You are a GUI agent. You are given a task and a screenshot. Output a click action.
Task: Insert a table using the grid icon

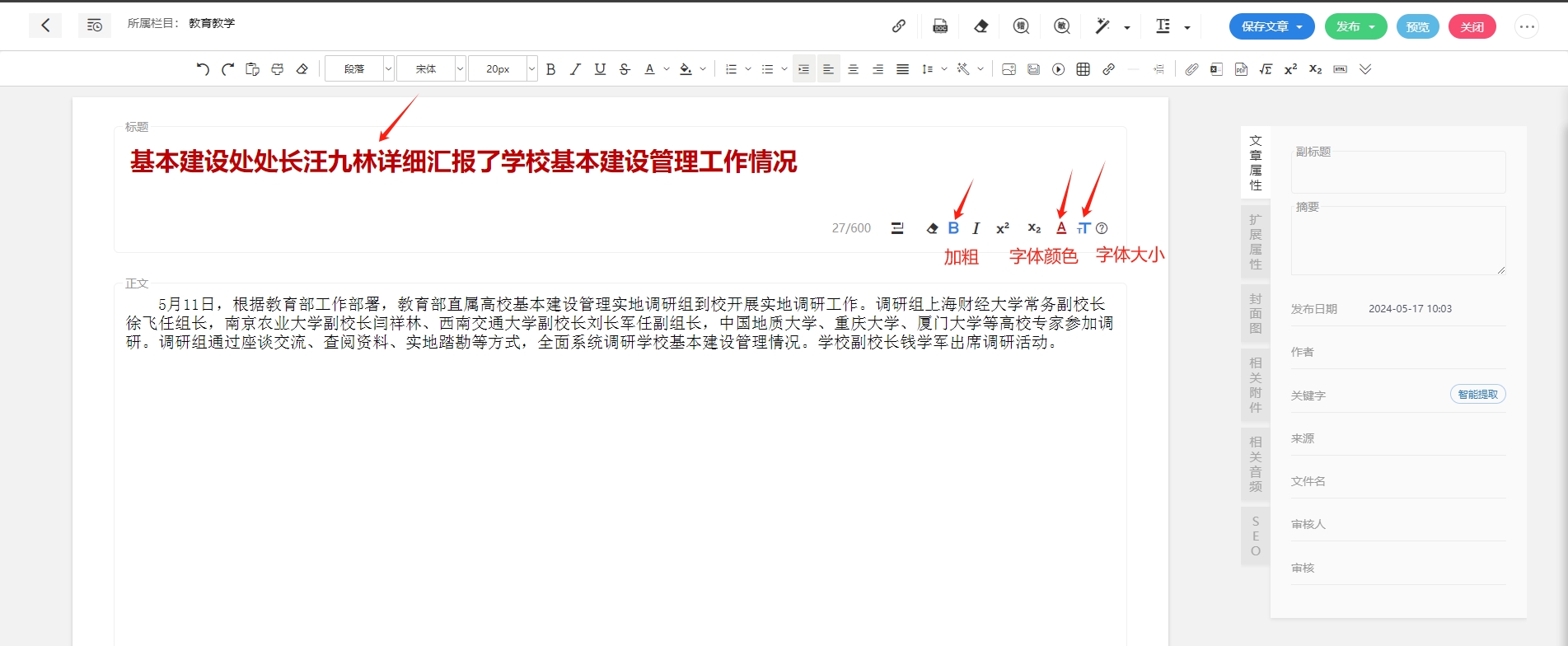[x=1084, y=69]
